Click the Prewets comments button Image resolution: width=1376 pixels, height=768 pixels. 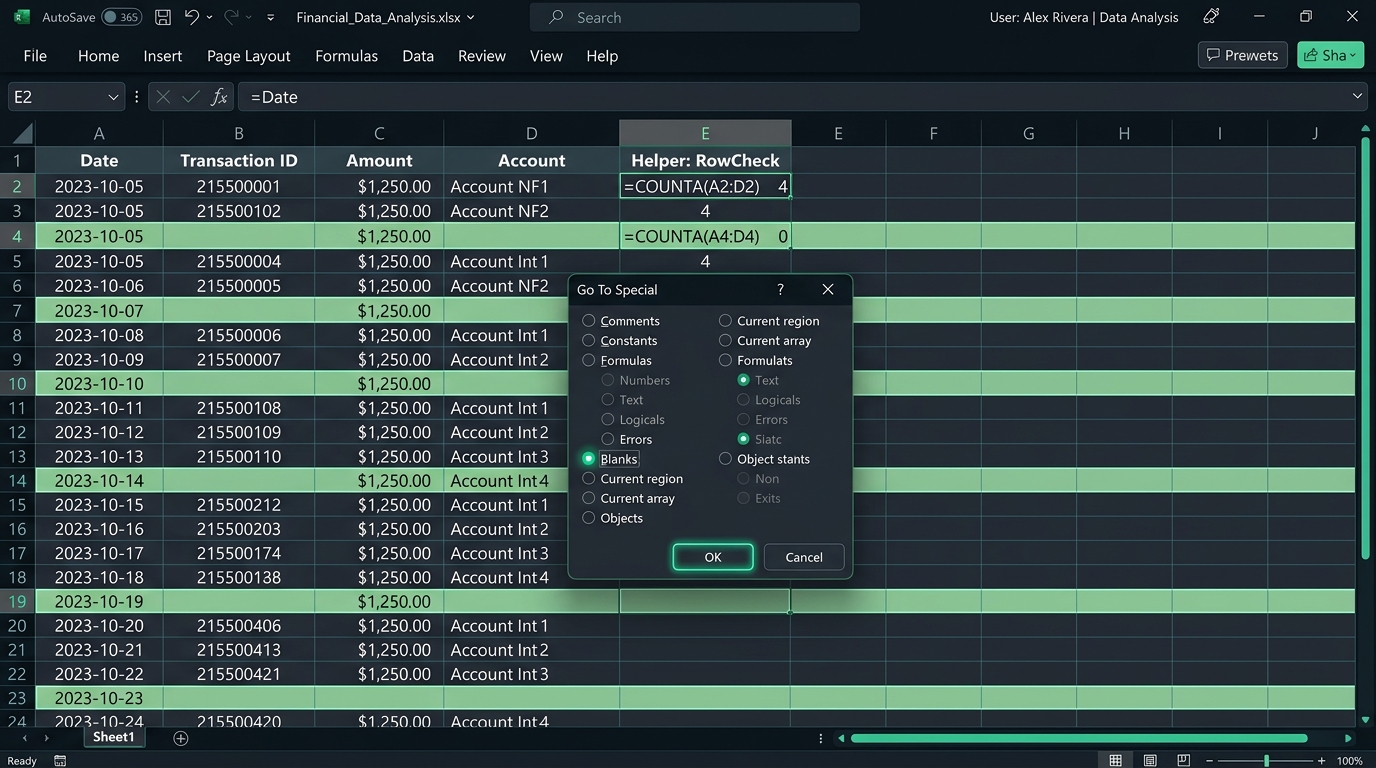tap(1242, 55)
